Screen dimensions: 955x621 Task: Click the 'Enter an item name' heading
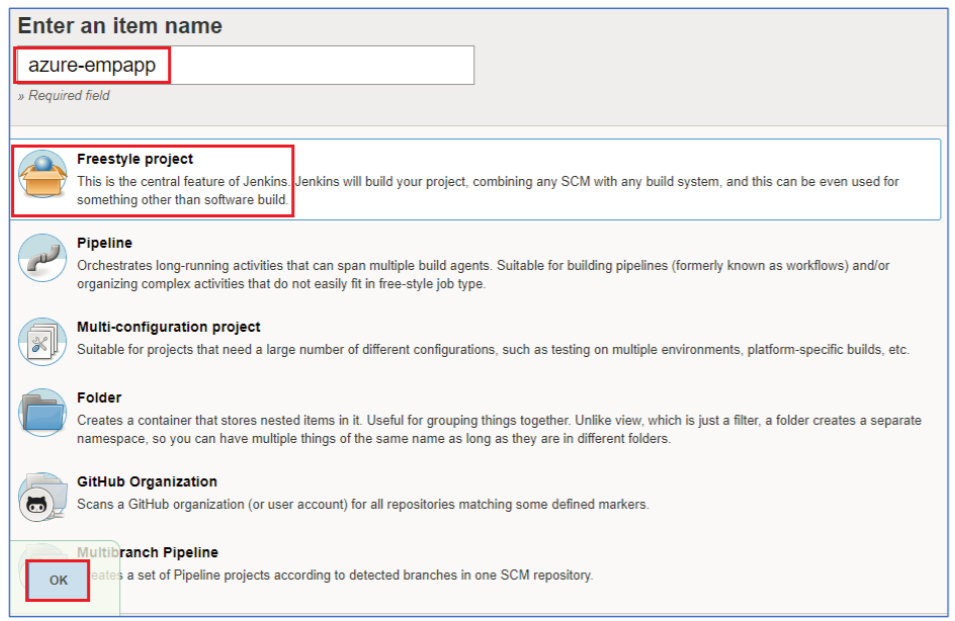tap(120, 26)
